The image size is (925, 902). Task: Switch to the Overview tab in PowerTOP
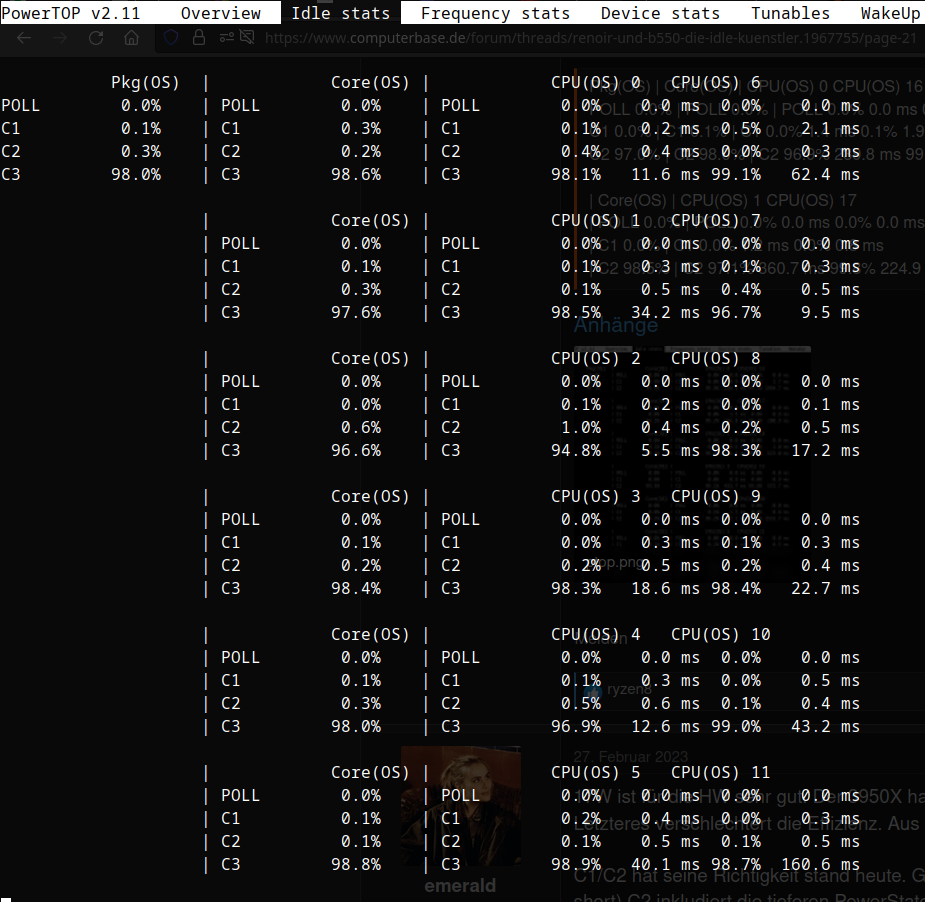(220, 13)
